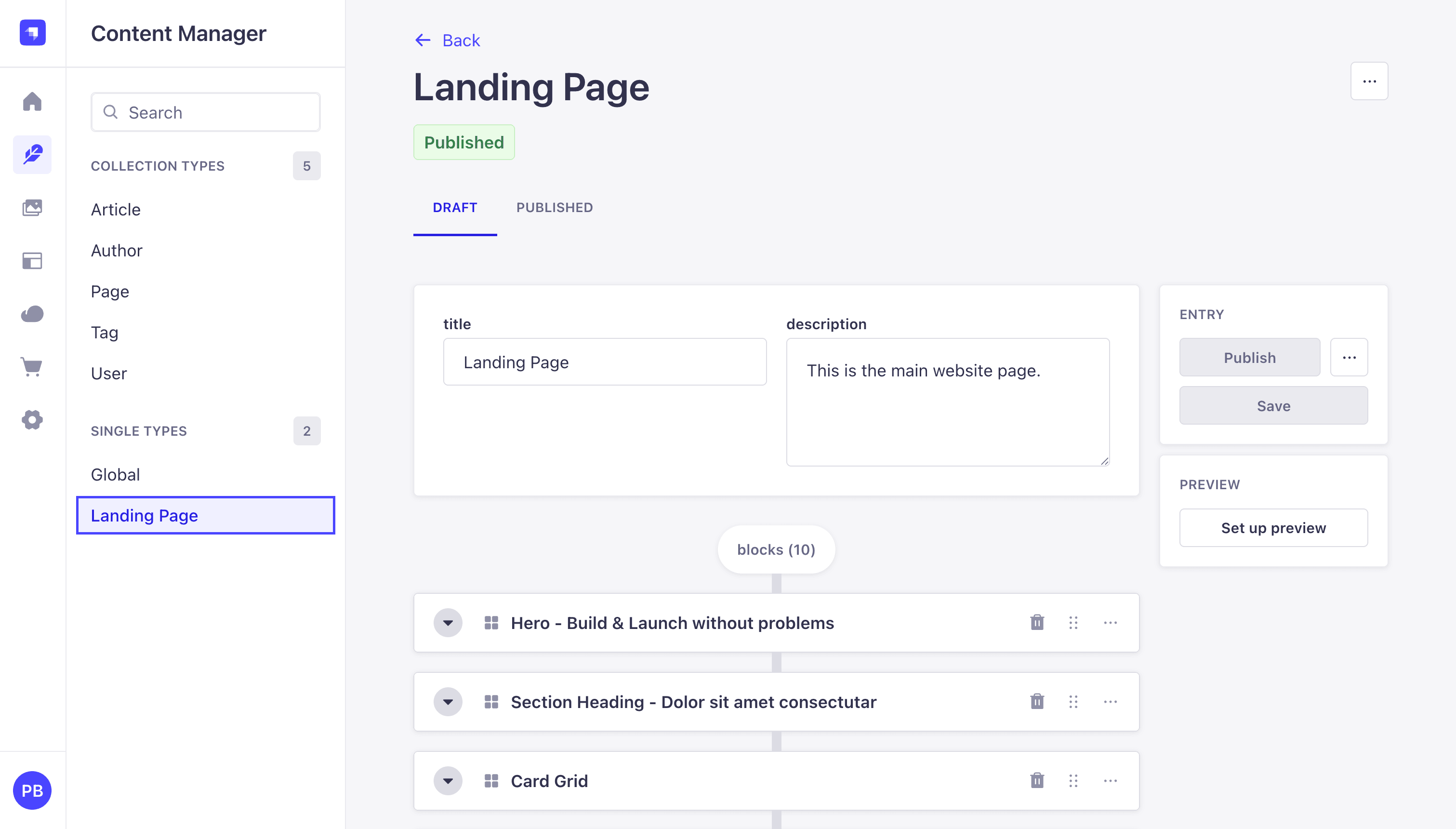Open the Media Library icon
1456x829 pixels.
pyautogui.click(x=32, y=208)
